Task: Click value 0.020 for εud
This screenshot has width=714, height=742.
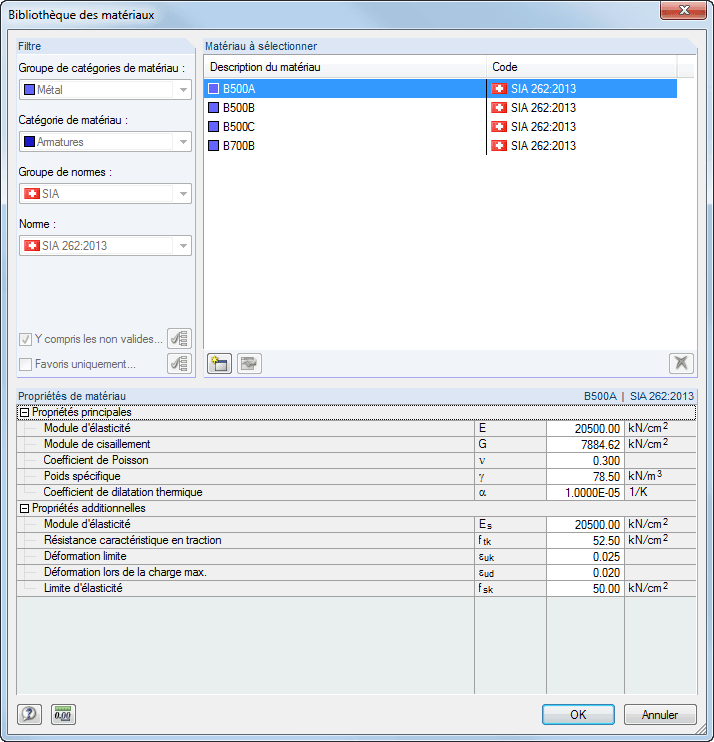Action: [x=585, y=573]
